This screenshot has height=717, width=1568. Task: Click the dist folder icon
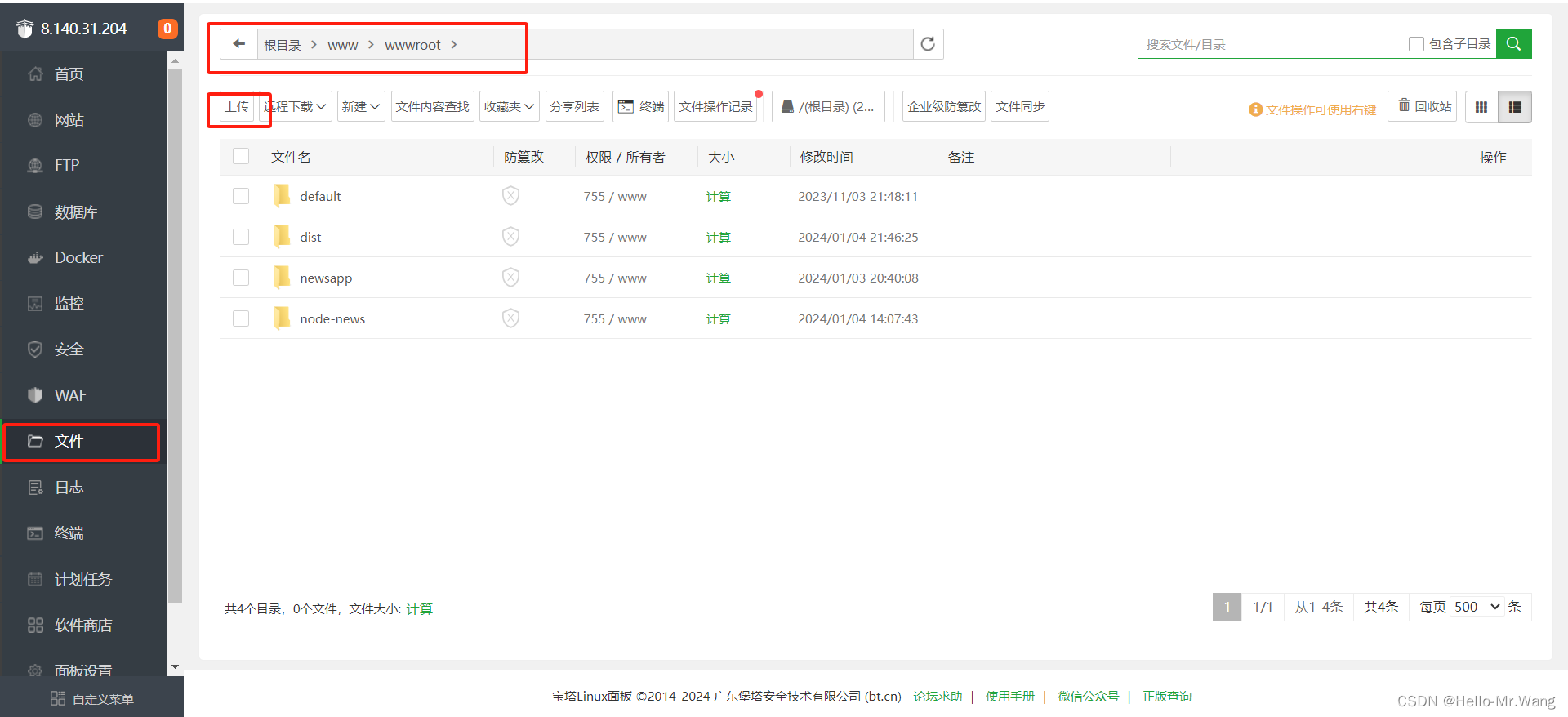[282, 236]
